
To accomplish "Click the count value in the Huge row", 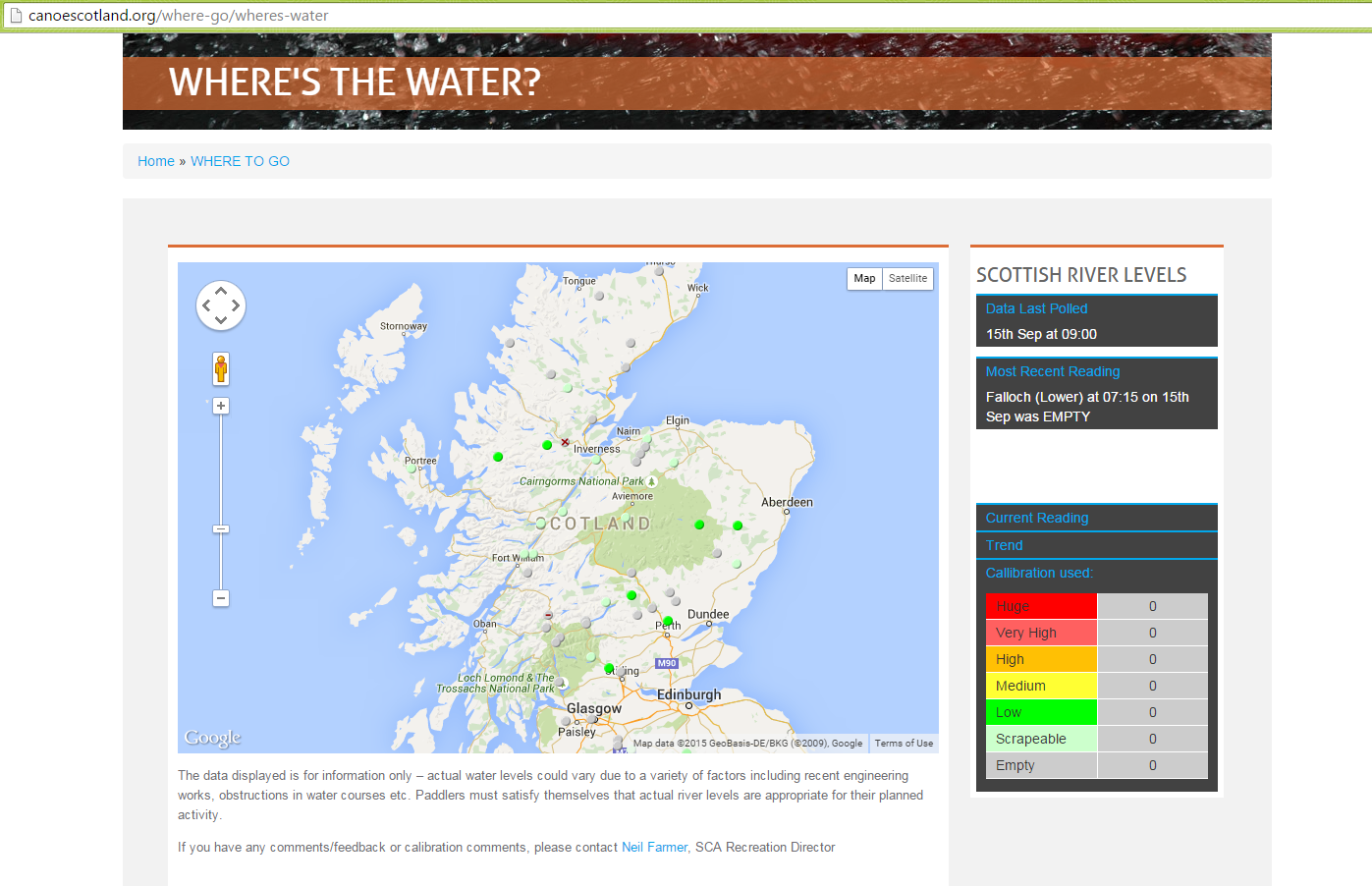I will click(1153, 606).
